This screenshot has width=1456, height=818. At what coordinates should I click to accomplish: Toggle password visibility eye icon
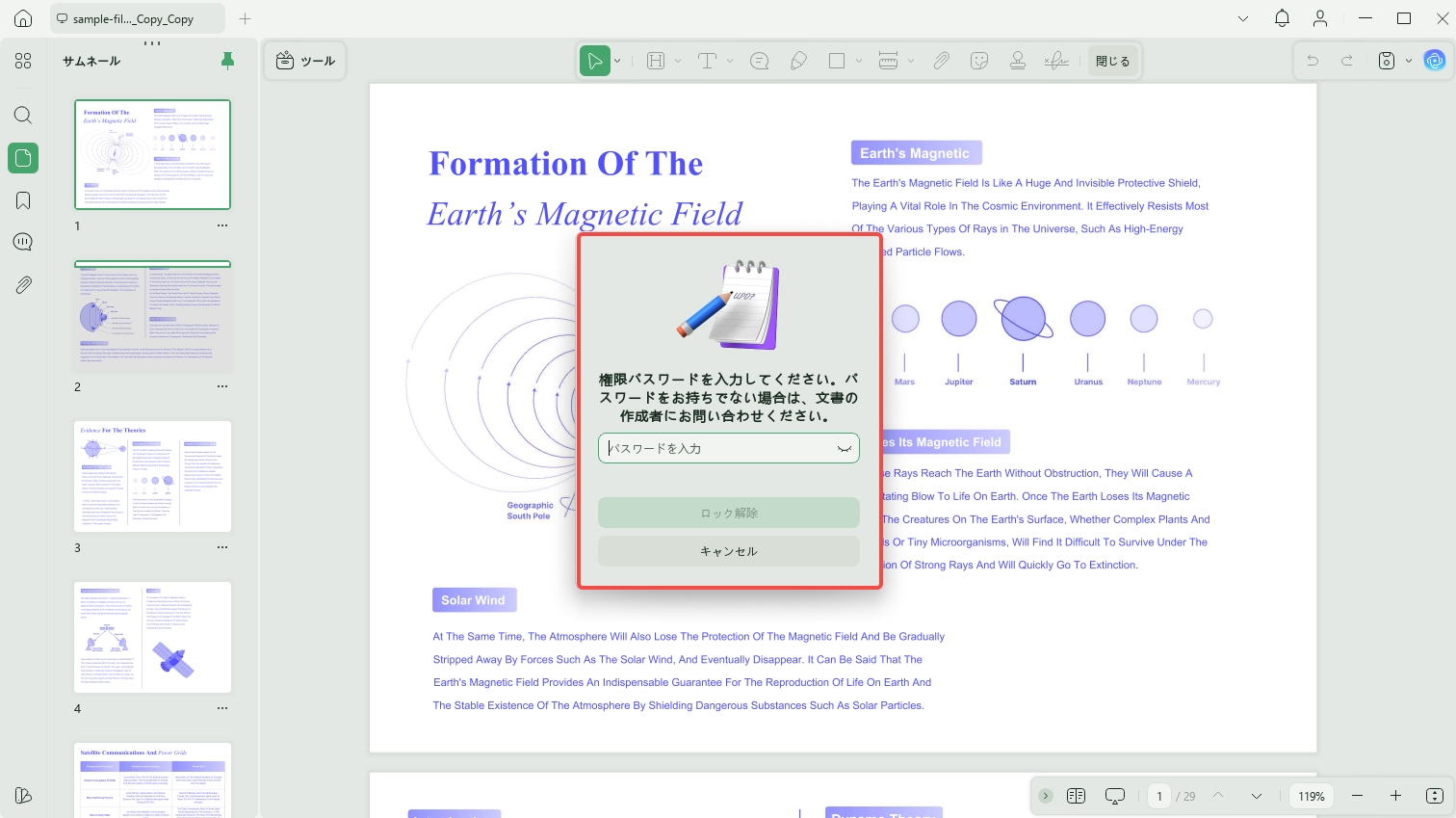(845, 448)
